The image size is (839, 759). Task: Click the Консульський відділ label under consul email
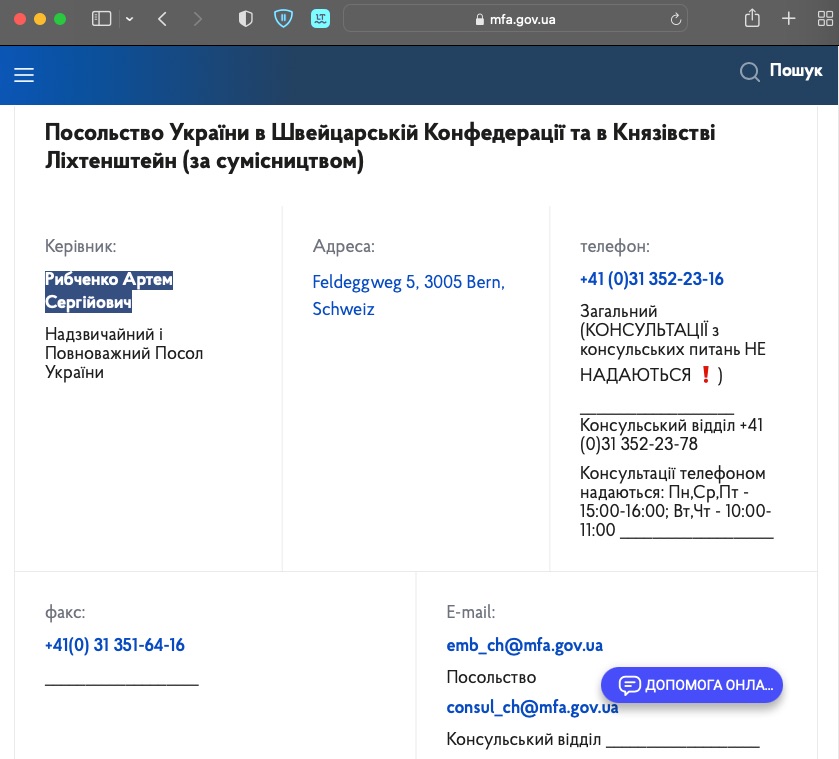coord(523,739)
